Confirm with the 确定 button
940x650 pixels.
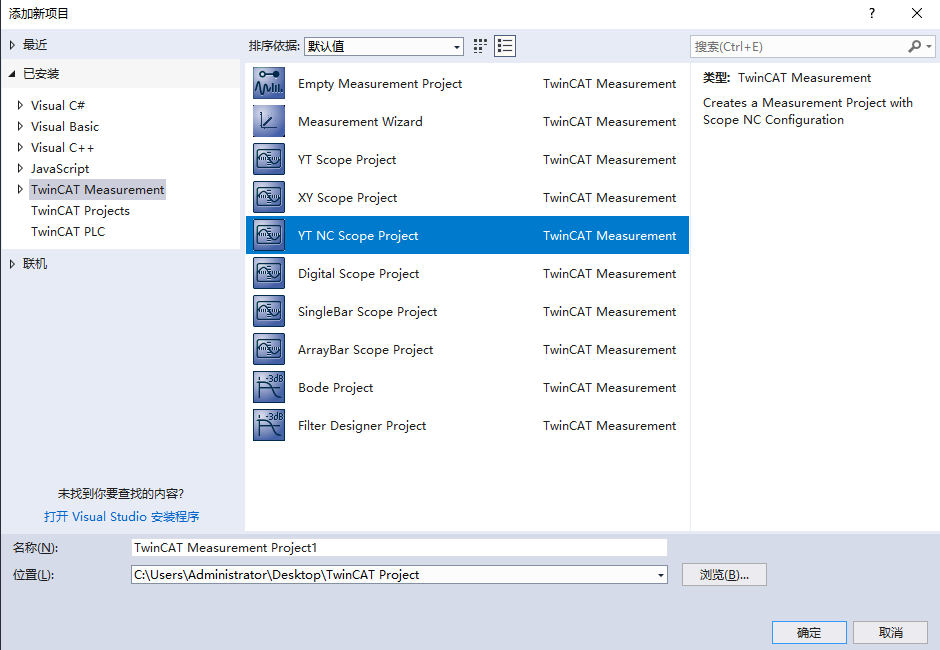(x=809, y=633)
